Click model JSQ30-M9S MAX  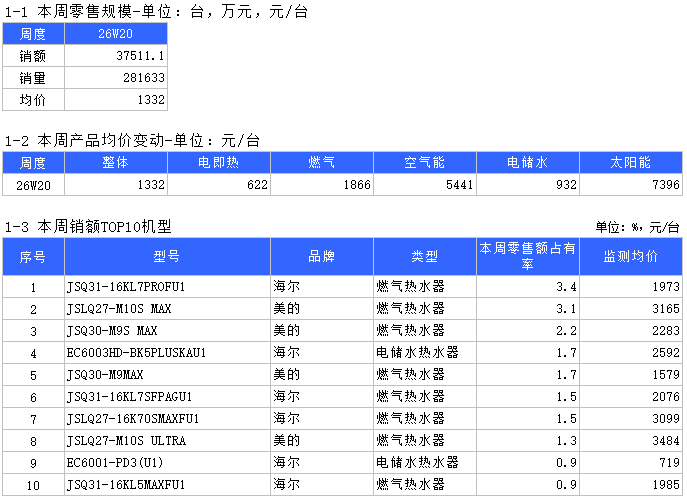112,331
